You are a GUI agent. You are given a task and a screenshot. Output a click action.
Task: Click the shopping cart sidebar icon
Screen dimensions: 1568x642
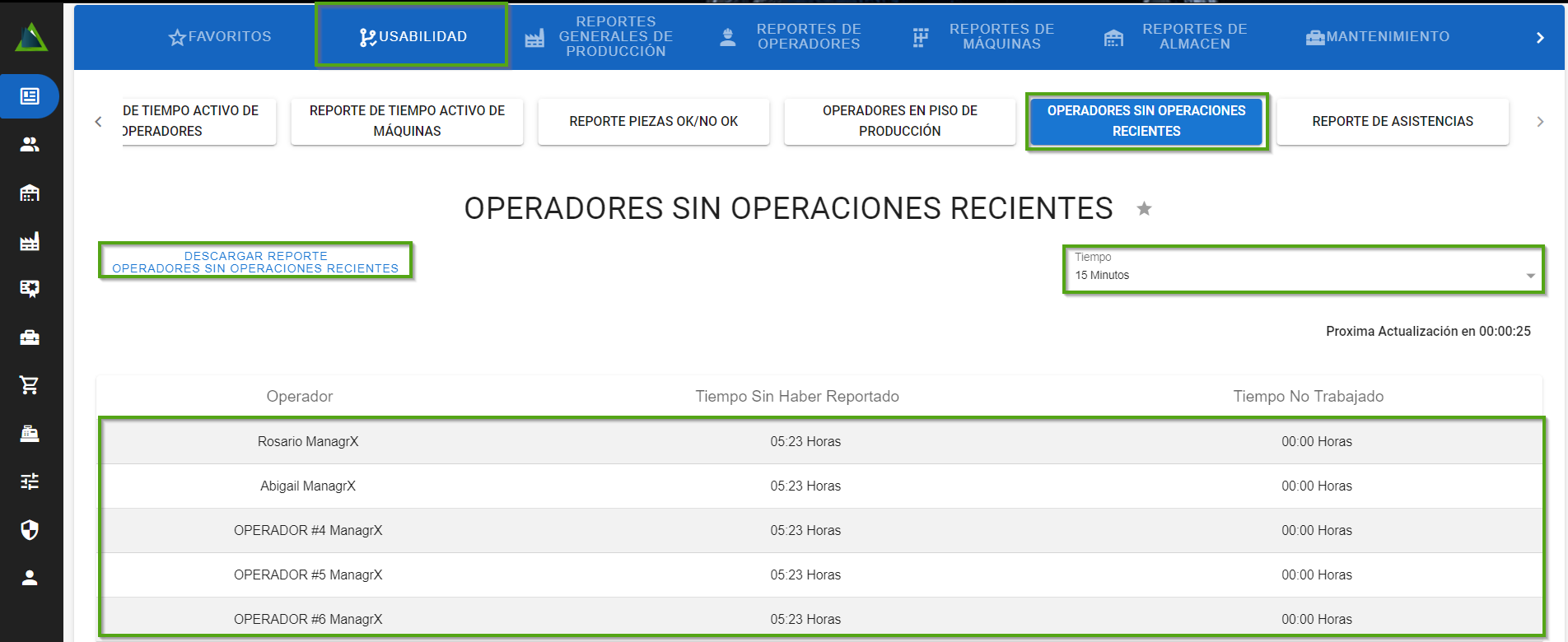(x=30, y=385)
